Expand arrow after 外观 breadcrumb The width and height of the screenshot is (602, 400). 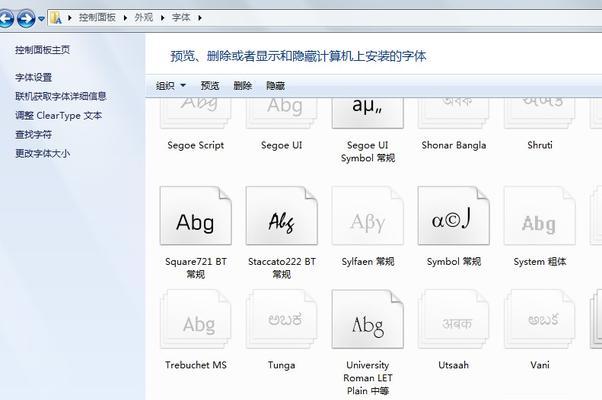click(x=162, y=18)
